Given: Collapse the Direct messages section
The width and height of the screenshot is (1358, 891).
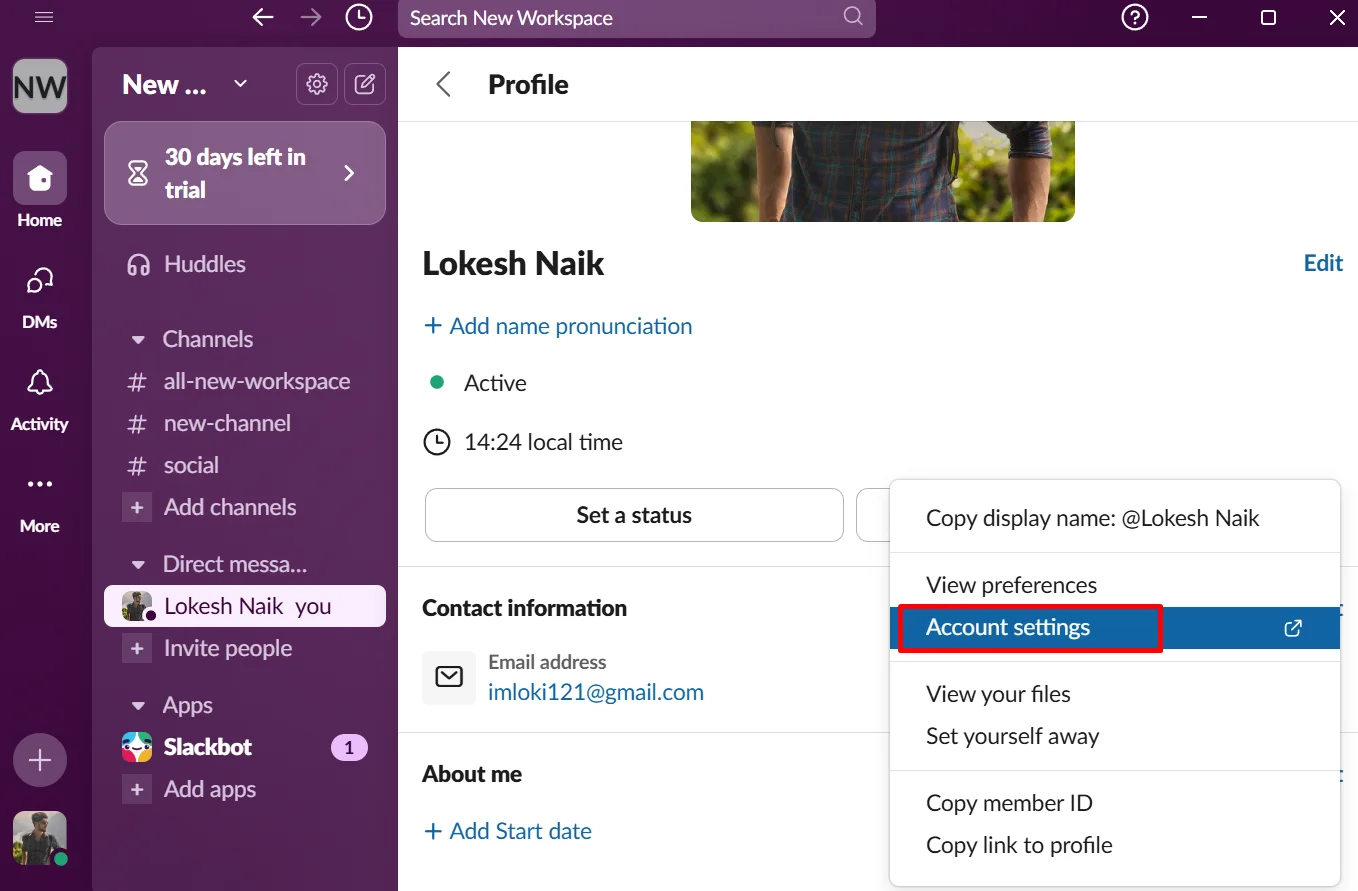Looking at the screenshot, I should (139, 565).
